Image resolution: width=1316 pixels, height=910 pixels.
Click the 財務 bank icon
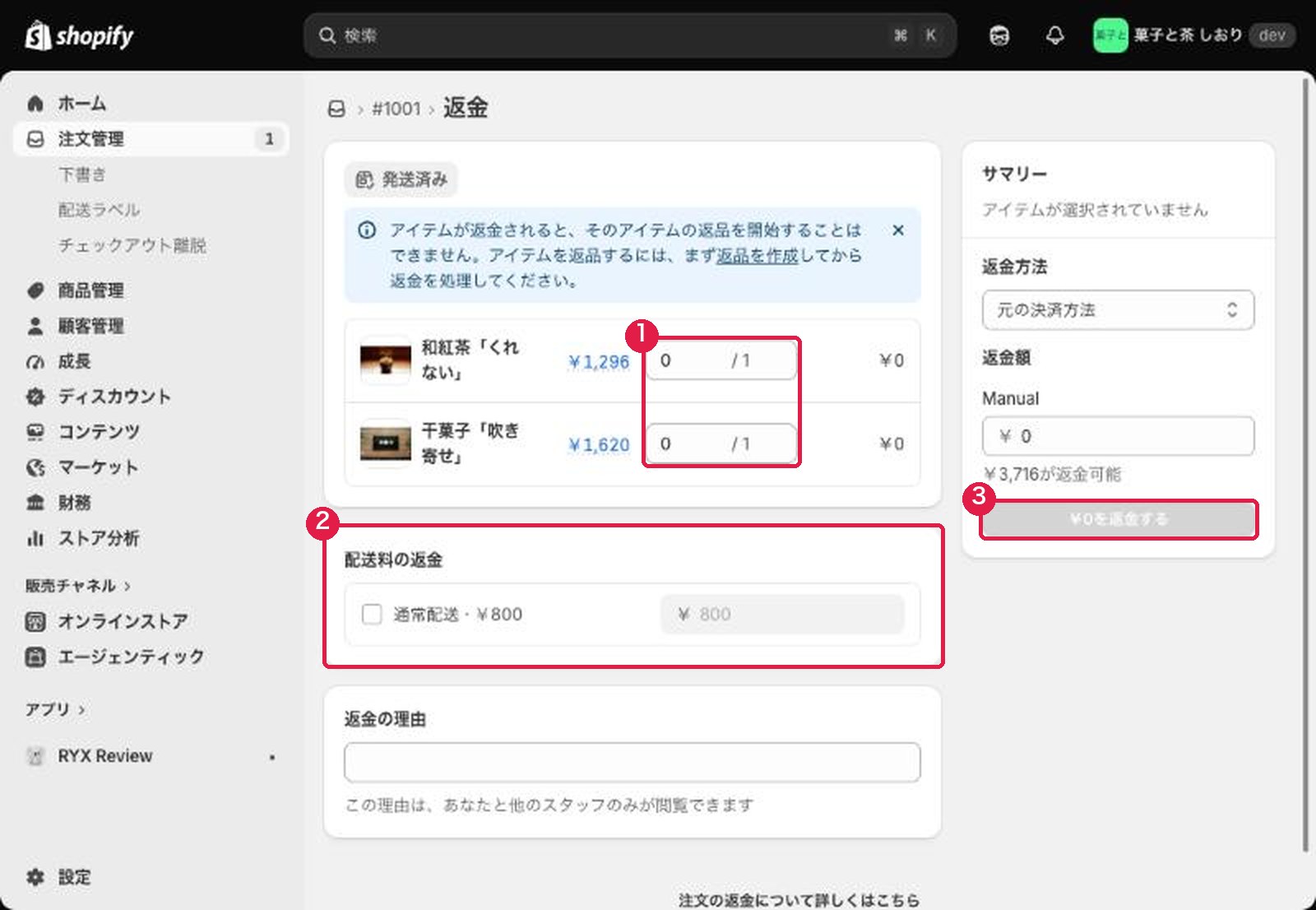coord(35,503)
